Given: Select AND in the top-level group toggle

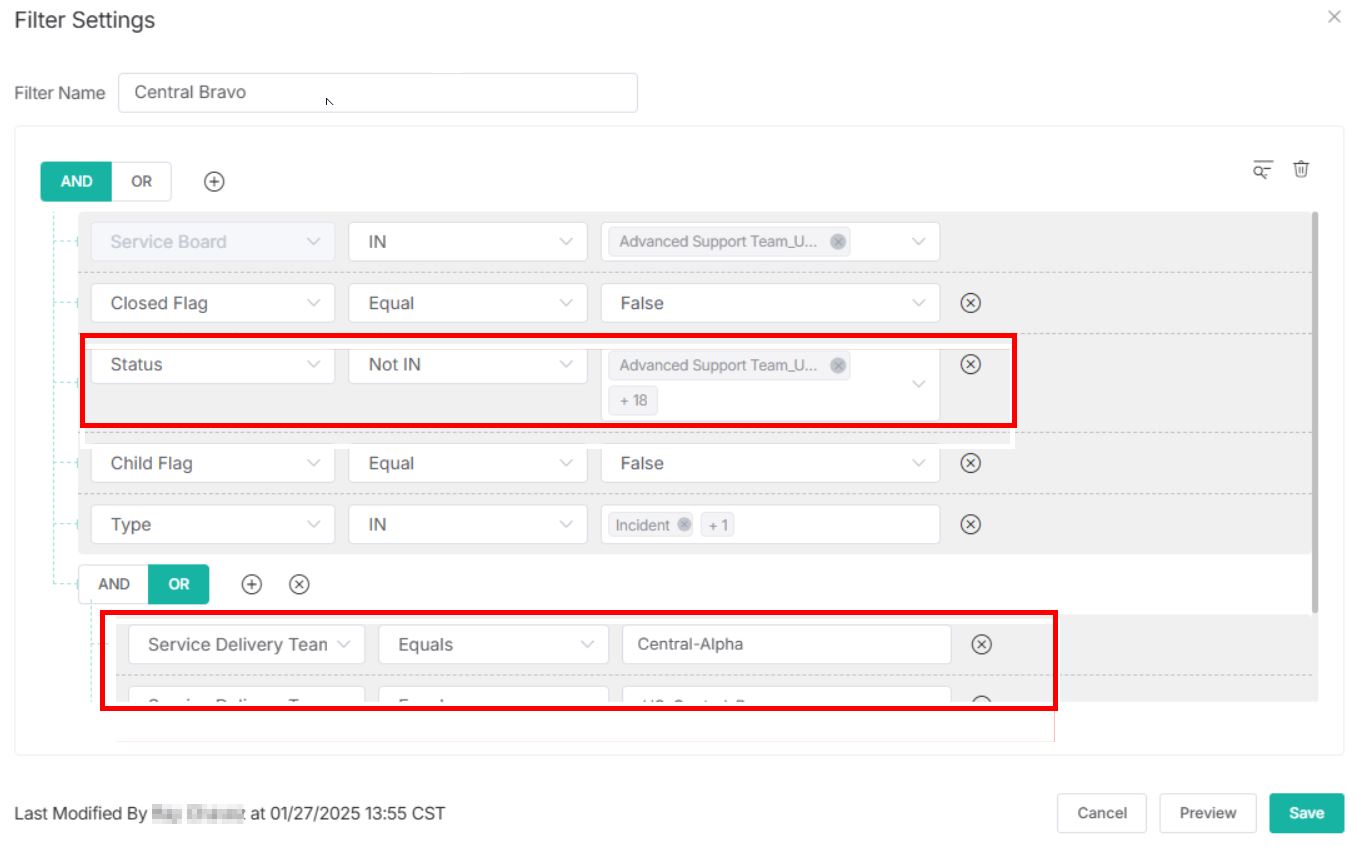Looking at the screenshot, I should click(x=76, y=181).
